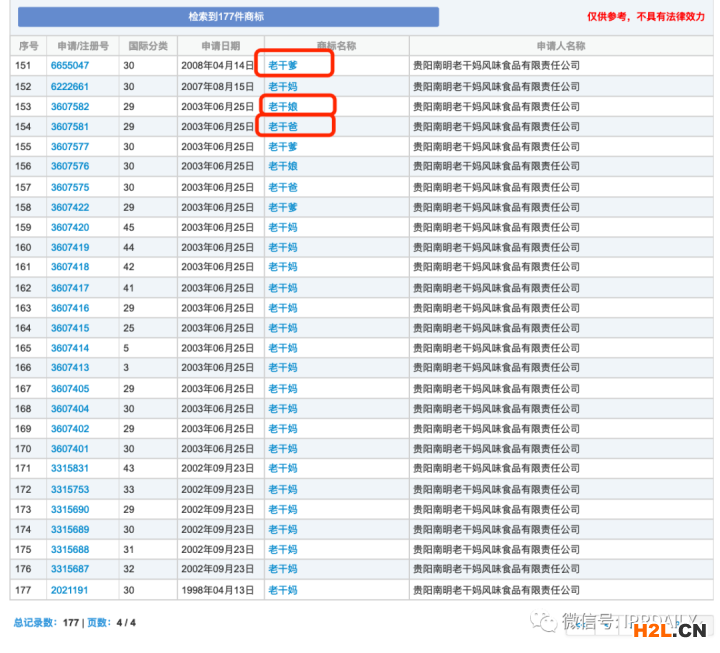Click application number 3607582

tap(70, 107)
